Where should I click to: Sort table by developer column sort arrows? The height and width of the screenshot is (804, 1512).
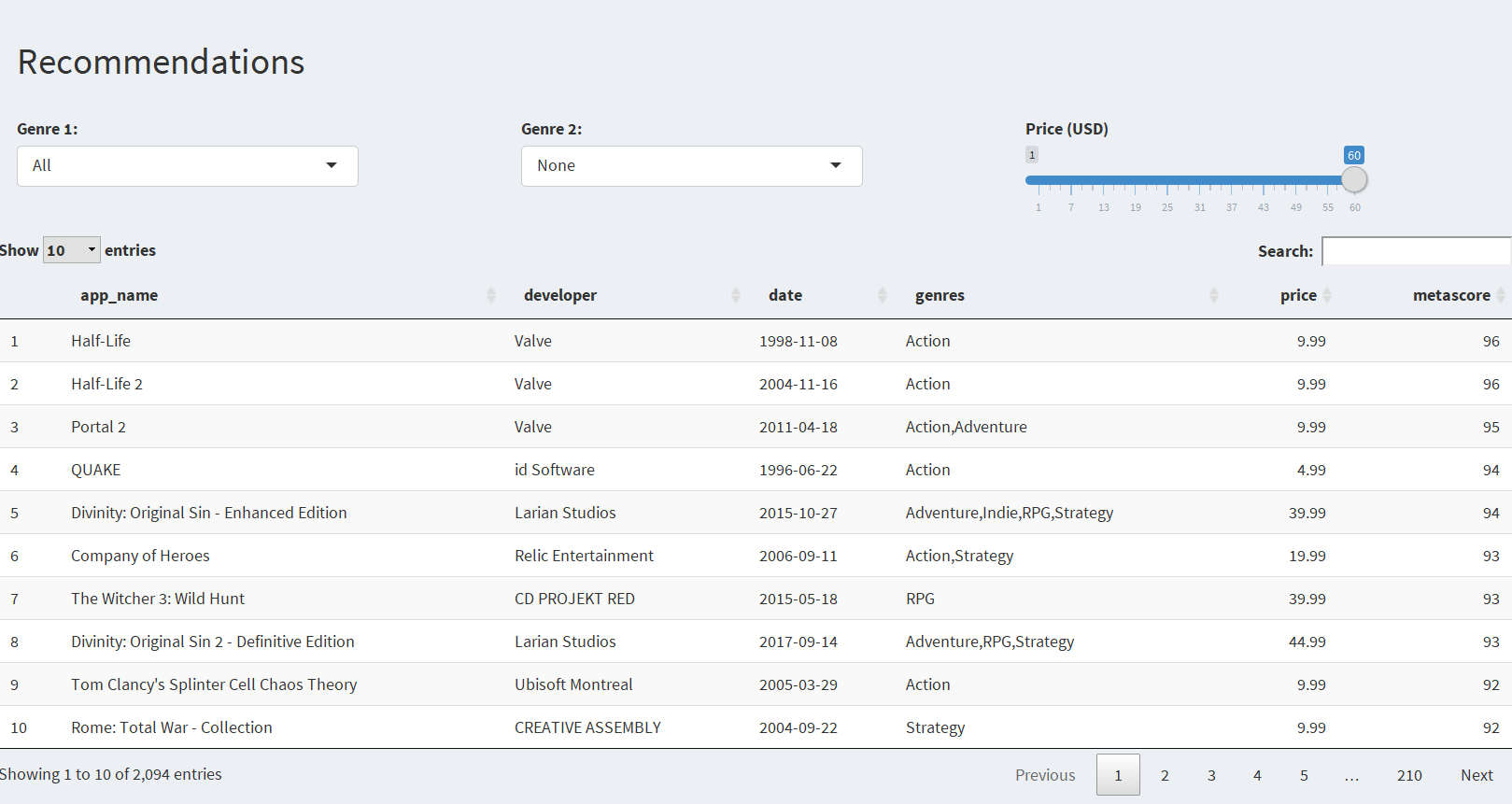click(x=736, y=295)
